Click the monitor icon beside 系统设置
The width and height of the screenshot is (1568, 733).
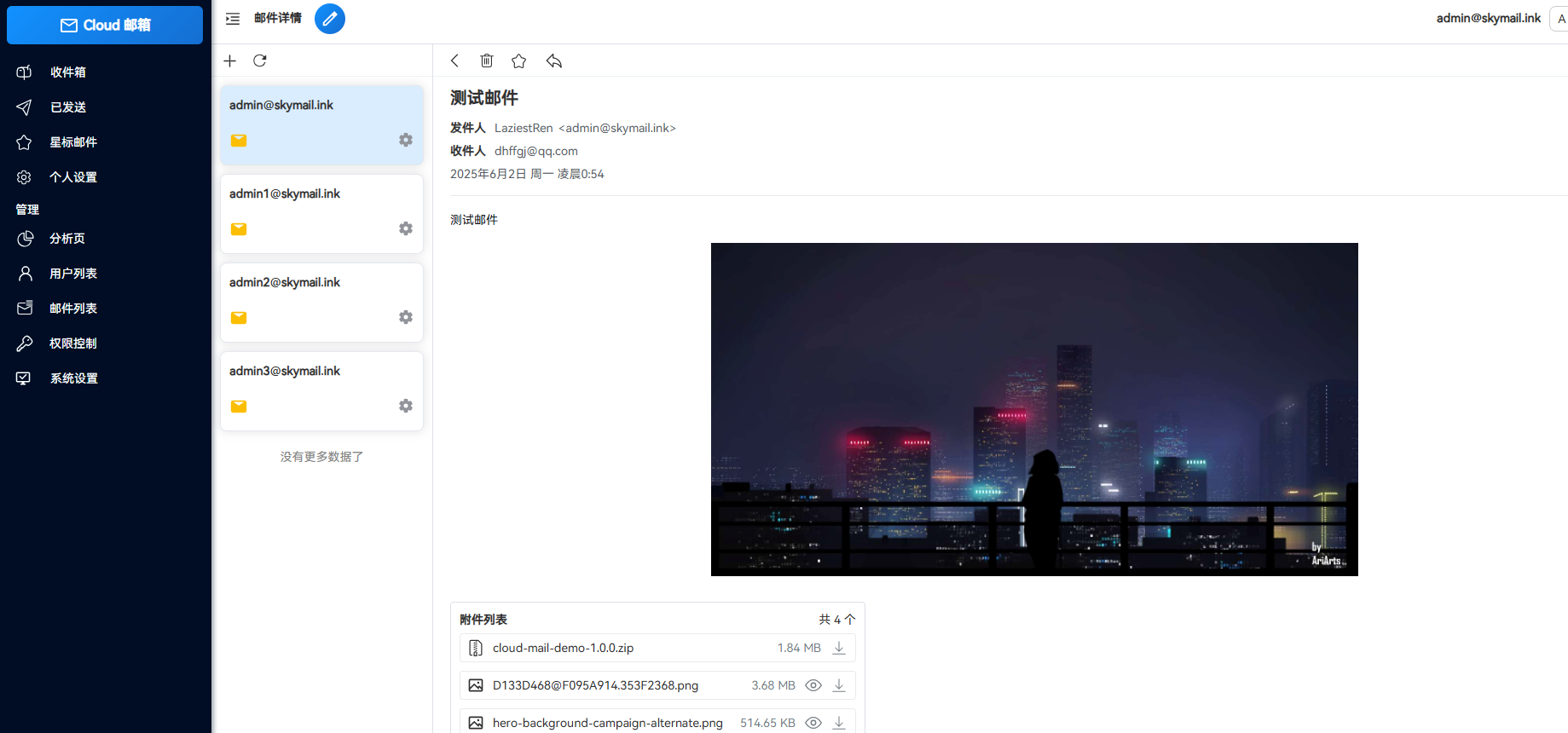[25, 378]
